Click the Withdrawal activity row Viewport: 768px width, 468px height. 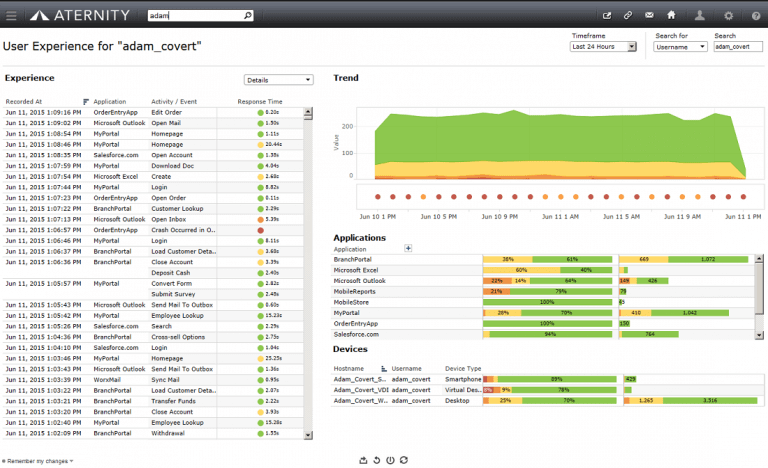coord(154,434)
